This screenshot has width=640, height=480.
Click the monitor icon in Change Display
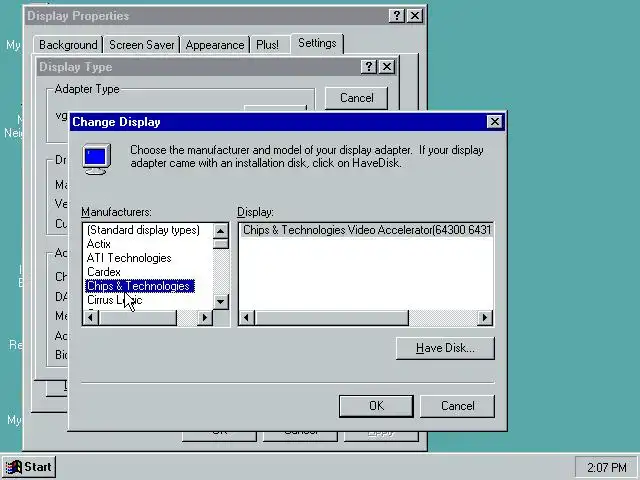(96, 159)
